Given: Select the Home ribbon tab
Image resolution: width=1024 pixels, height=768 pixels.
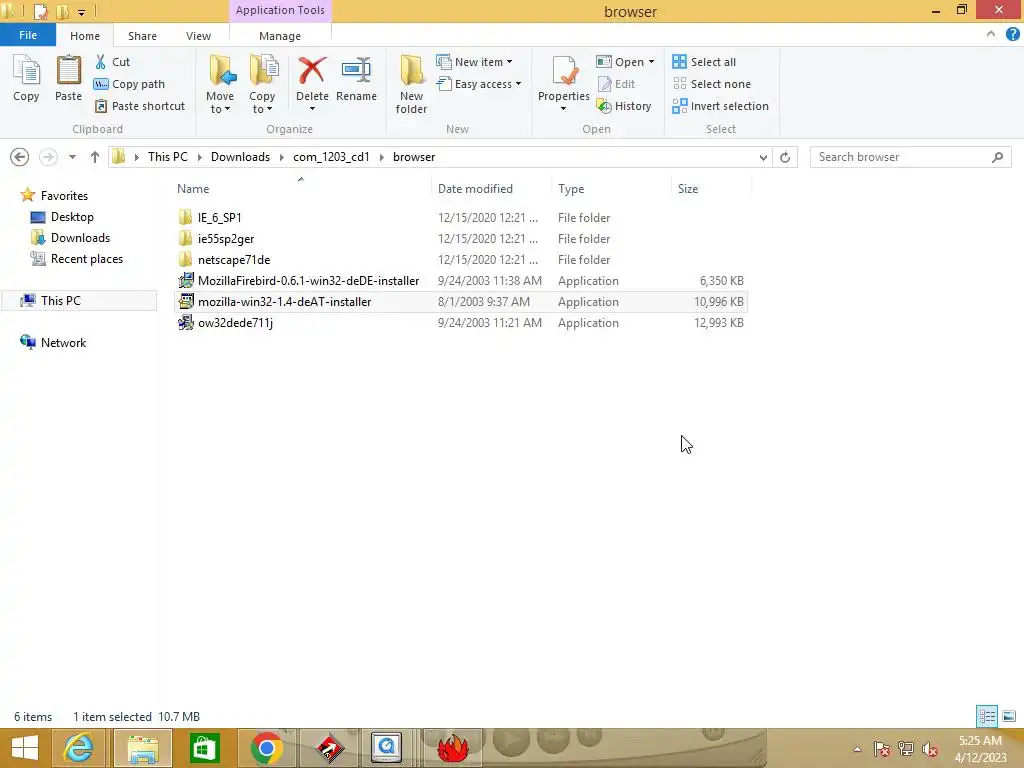Looking at the screenshot, I should click(85, 36).
